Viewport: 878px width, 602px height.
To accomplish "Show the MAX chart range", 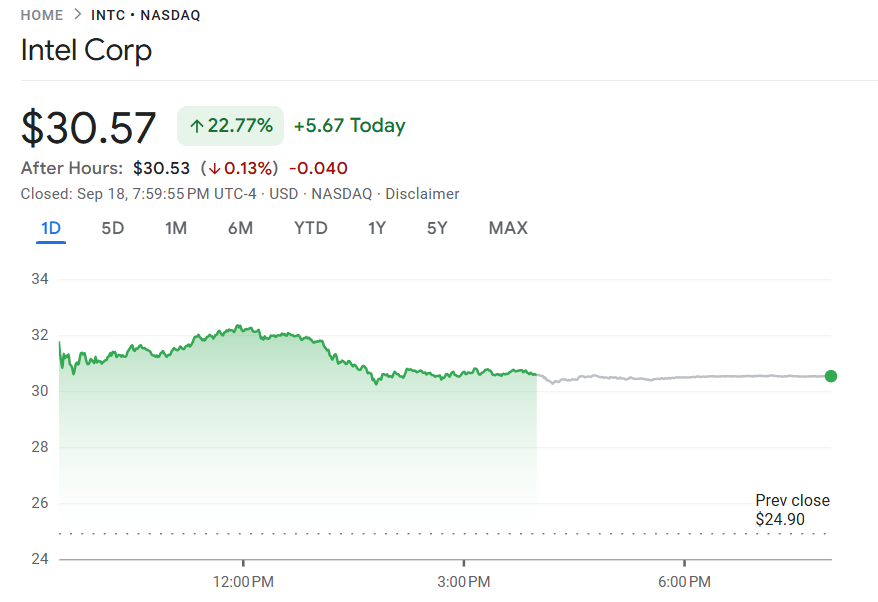I will 508,228.
